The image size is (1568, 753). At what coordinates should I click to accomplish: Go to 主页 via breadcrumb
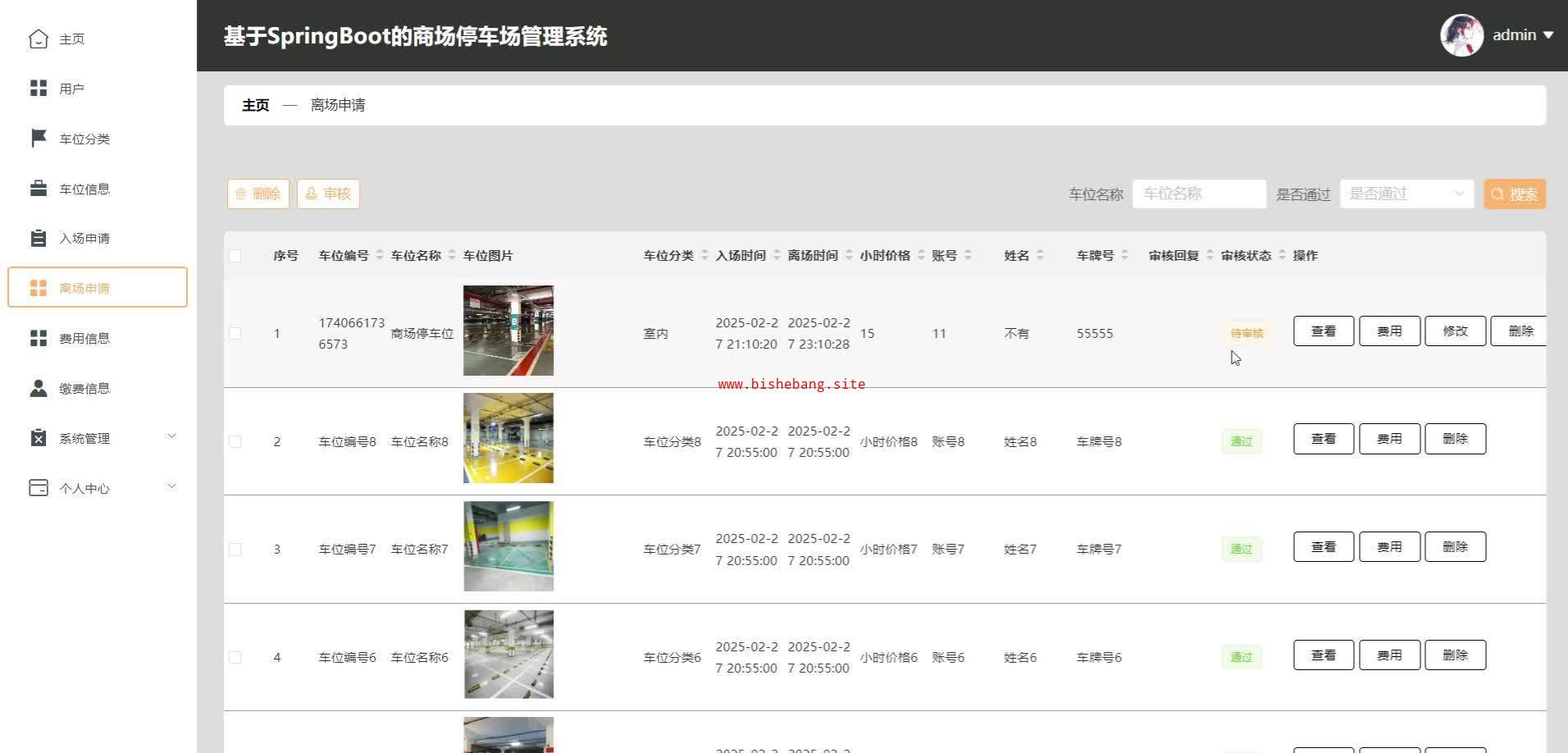[x=255, y=105]
